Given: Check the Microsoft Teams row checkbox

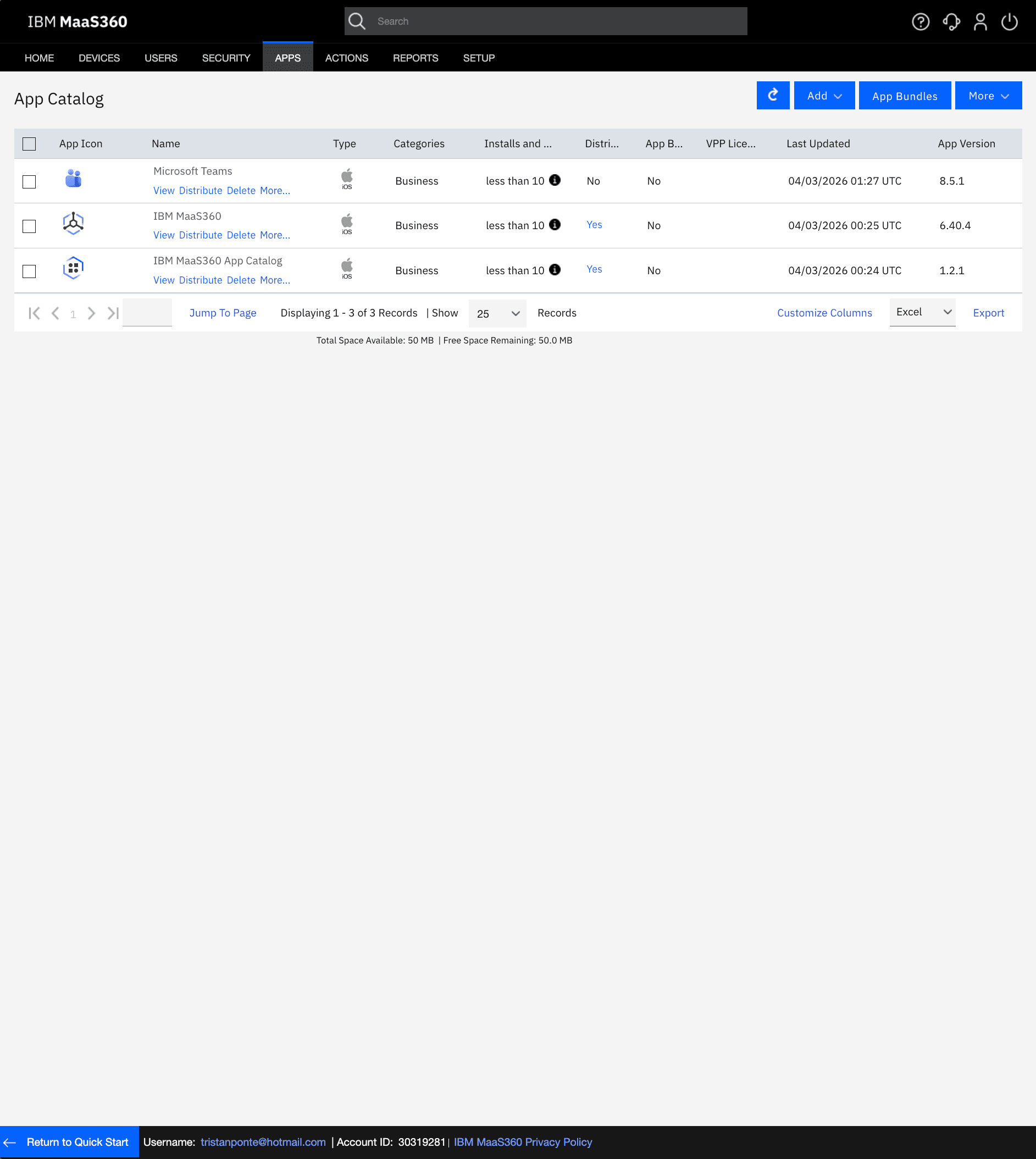Looking at the screenshot, I should pos(29,181).
